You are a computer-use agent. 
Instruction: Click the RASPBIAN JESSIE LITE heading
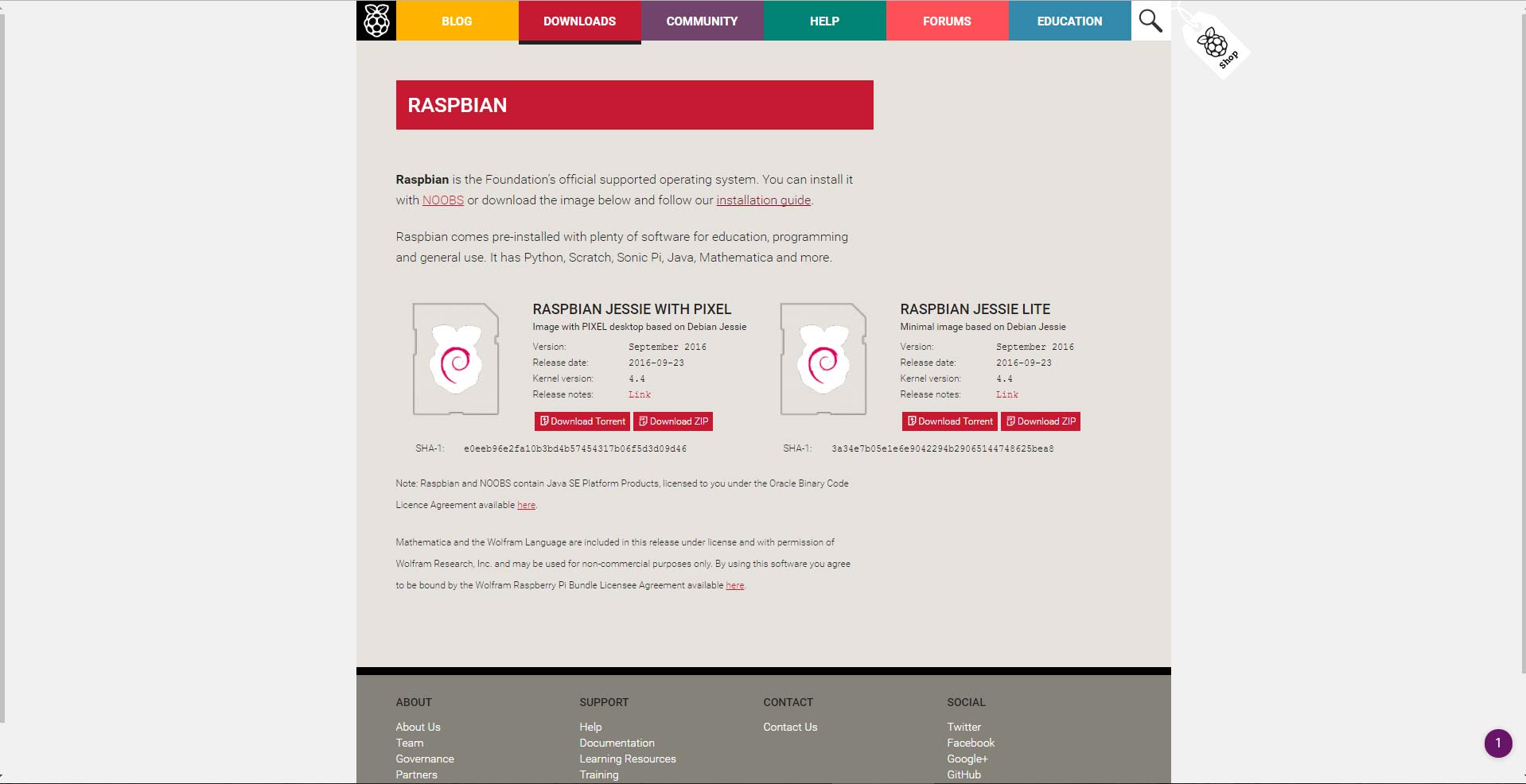pos(975,309)
